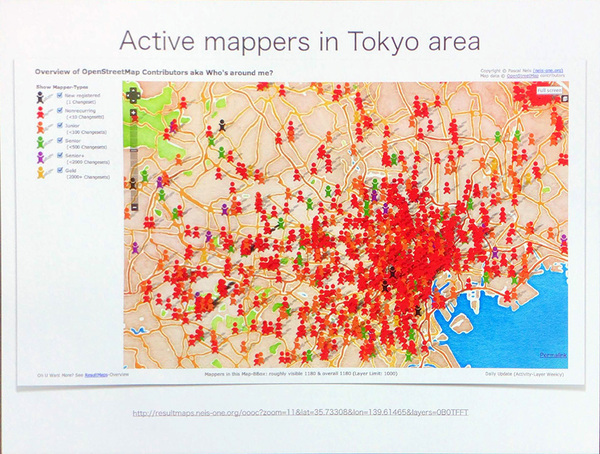Click the red Nonrecurring mapper legend icon
The width and height of the screenshot is (600, 454).
[42, 112]
